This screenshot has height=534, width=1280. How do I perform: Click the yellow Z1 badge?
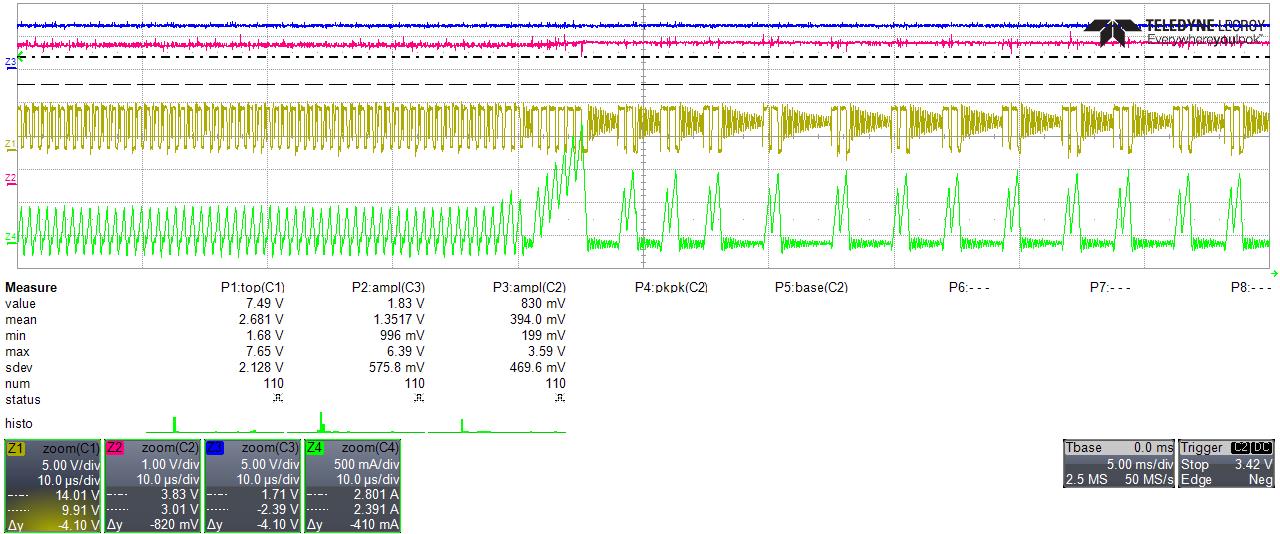(x=15, y=448)
